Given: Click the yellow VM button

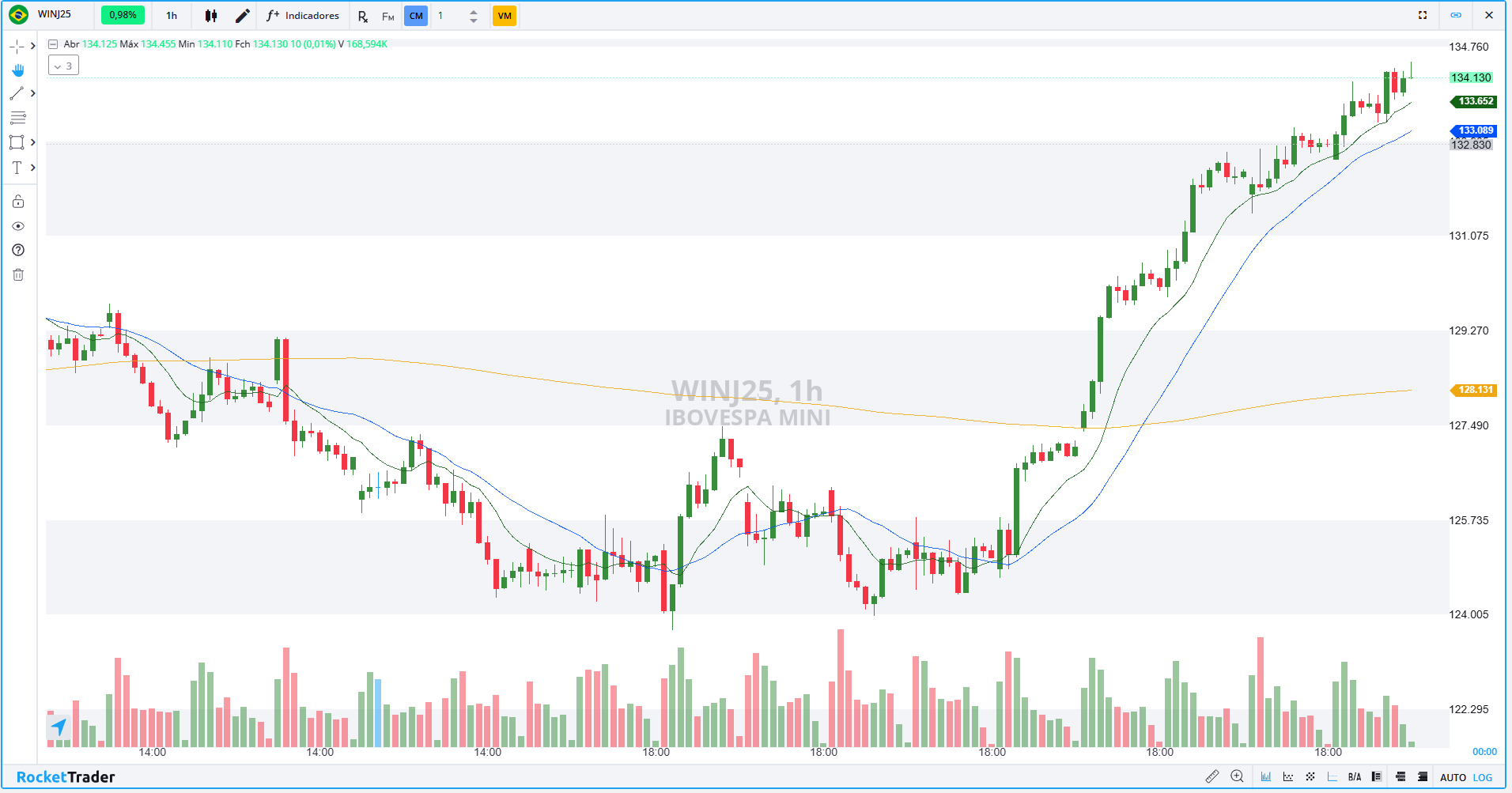Looking at the screenshot, I should coord(505,16).
